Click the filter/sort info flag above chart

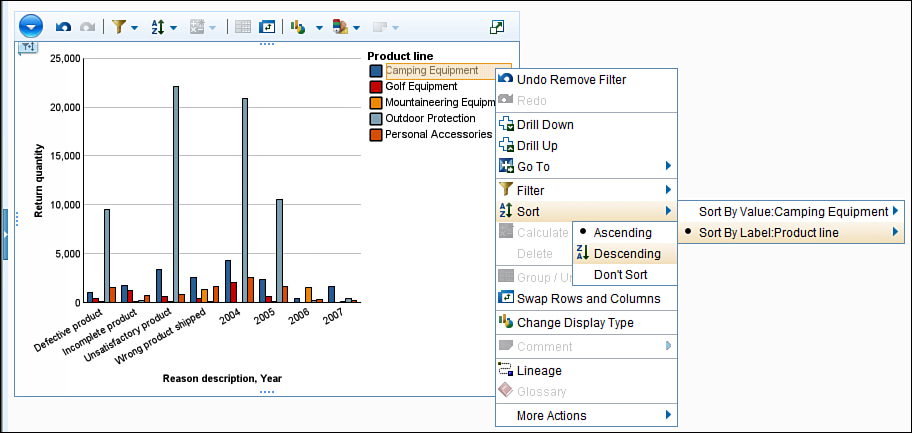click(x=28, y=48)
